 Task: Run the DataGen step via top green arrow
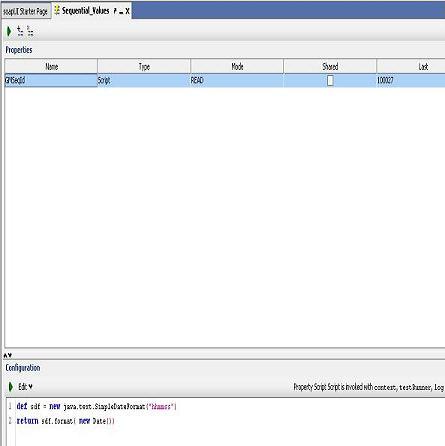coord(9,31)
